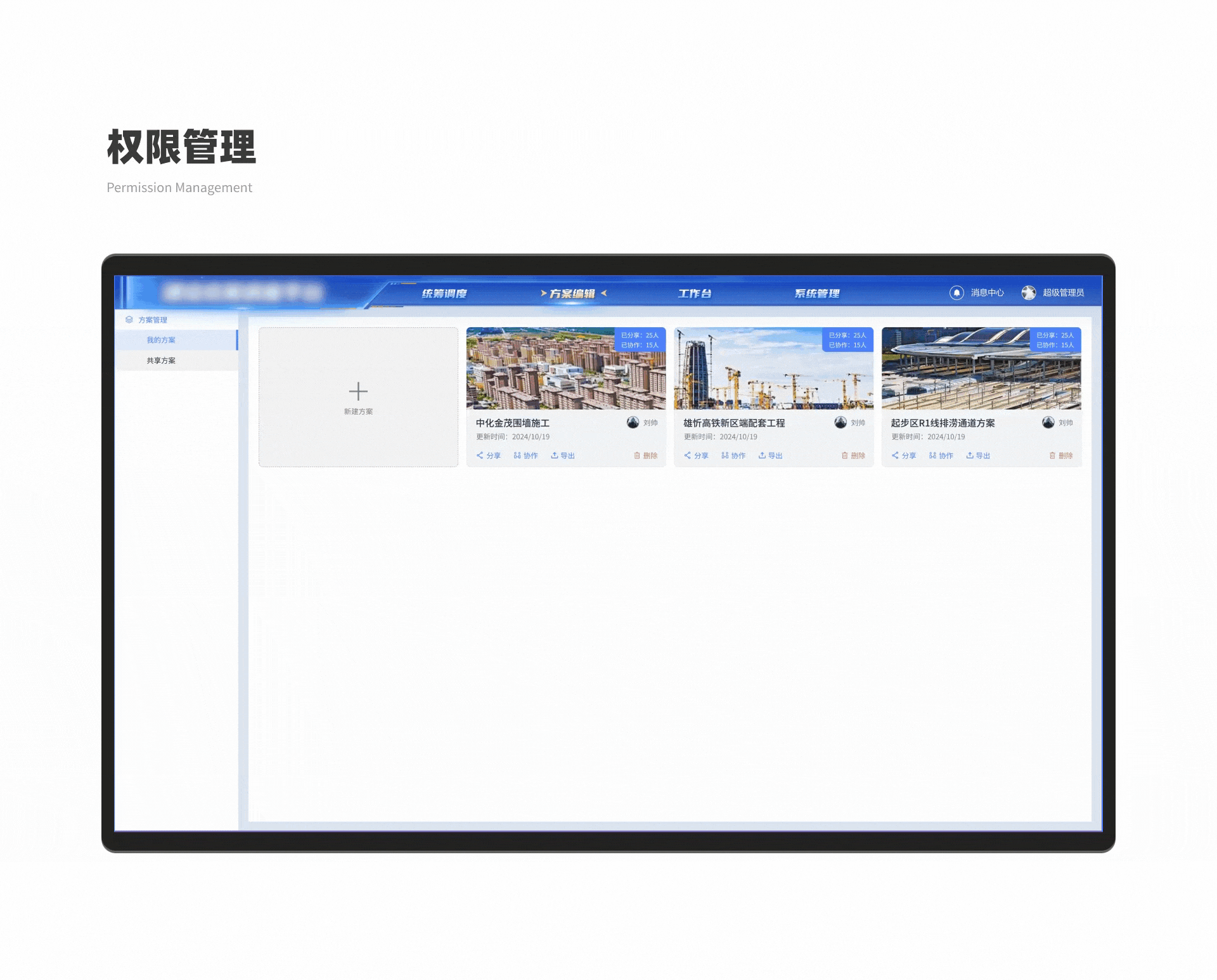This screenshot has width=1217, height=980.
Task: Open collaboration for 雄忻高铁新区端配套工程 plan
Action: tap(733, 456)
